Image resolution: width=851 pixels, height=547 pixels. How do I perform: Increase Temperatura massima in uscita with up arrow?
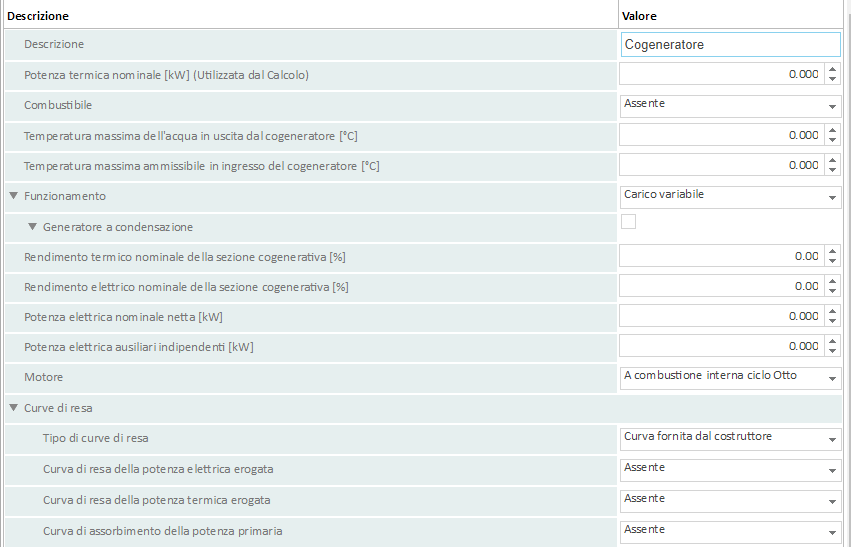(x=833, y=130)
